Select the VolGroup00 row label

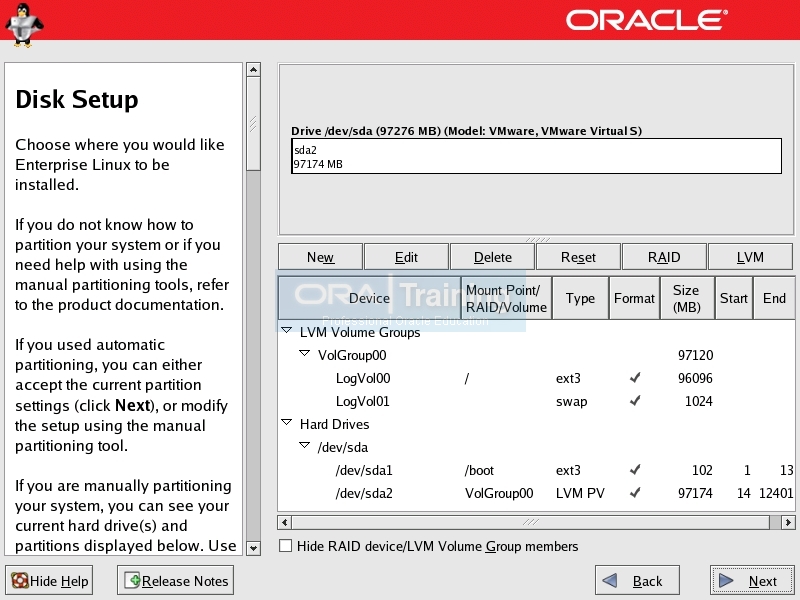pos(352,355)
